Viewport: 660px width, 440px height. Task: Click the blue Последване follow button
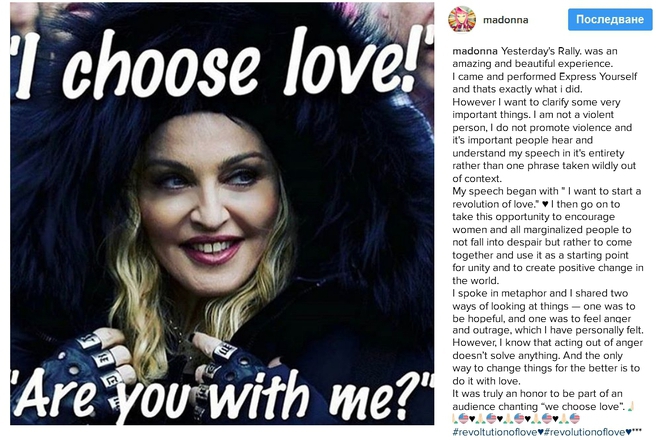click(610, 19)
